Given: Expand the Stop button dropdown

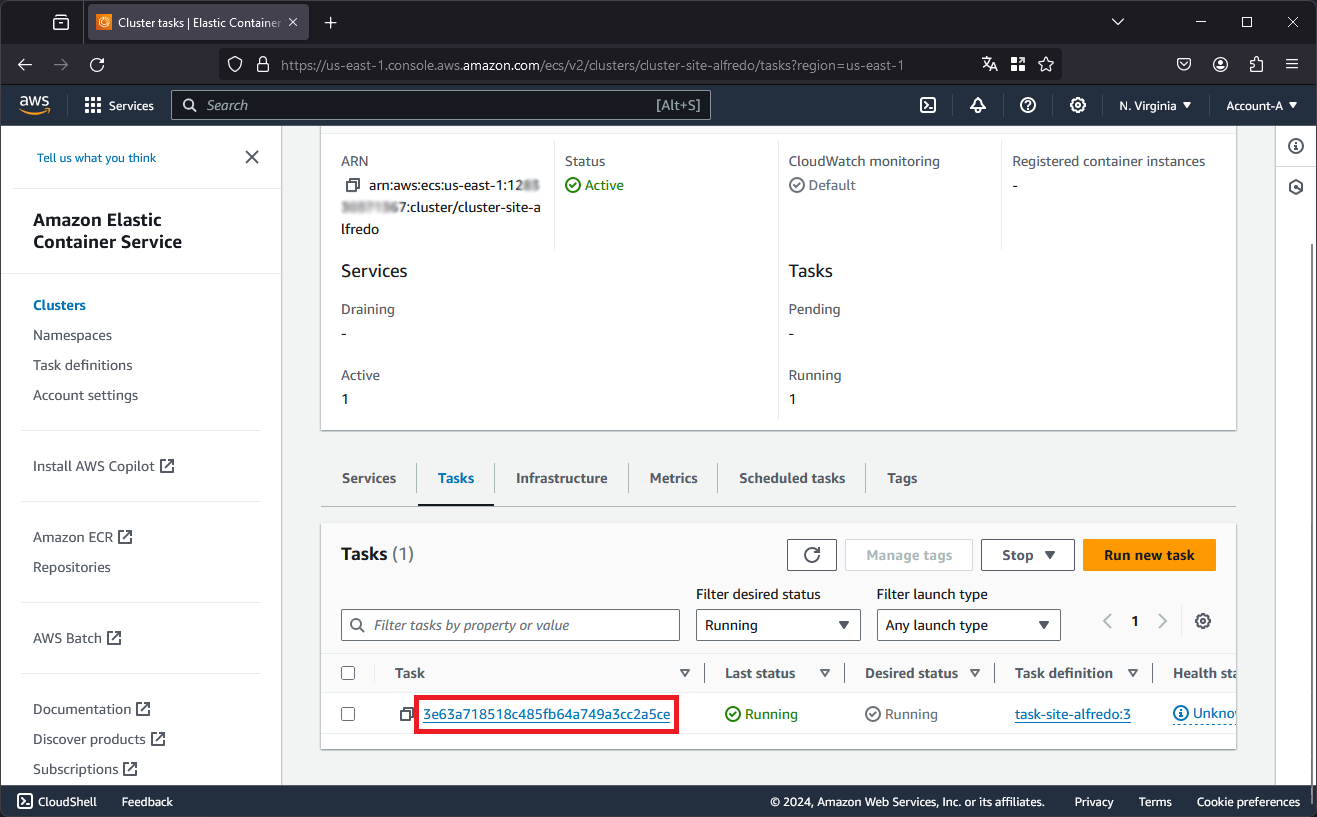Looking at the screenshot, I should tap(1028, 555).
